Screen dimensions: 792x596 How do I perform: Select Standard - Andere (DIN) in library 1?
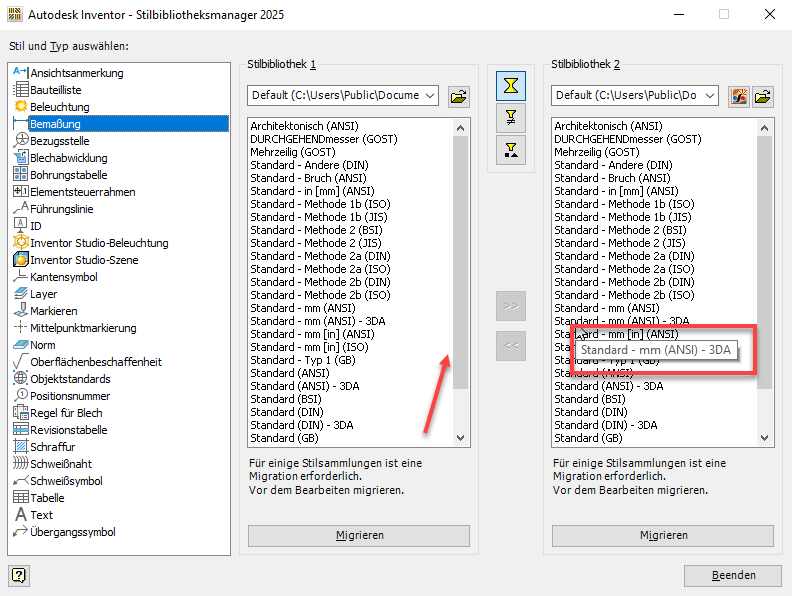click(309, 165)
